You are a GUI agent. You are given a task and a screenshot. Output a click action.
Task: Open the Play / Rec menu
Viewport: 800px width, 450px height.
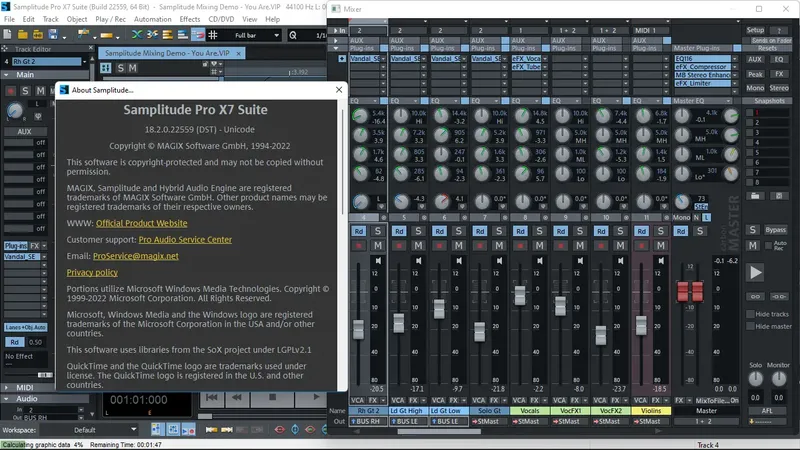tap(110, 19)
